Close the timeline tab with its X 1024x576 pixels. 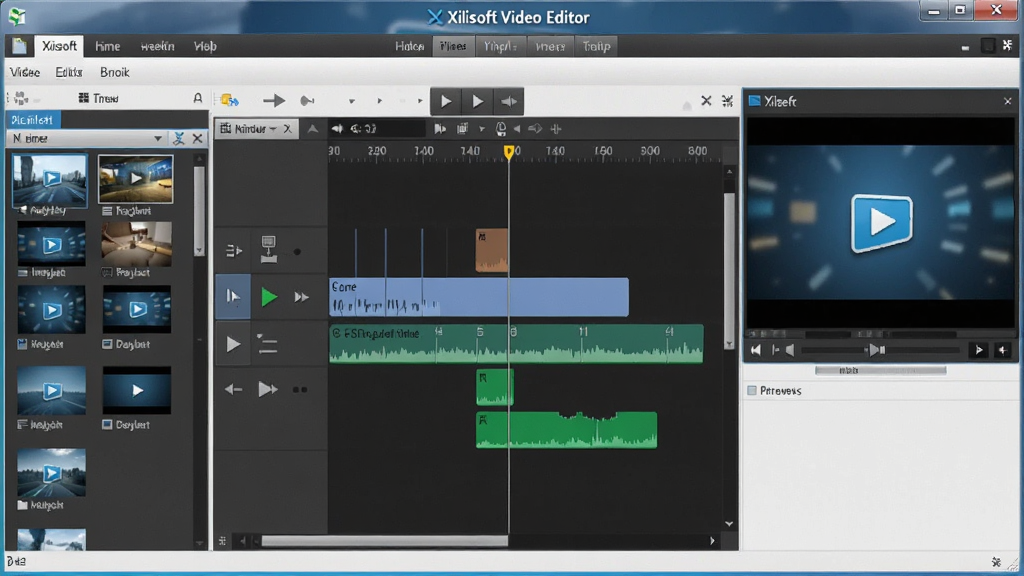tap(287, 129)
